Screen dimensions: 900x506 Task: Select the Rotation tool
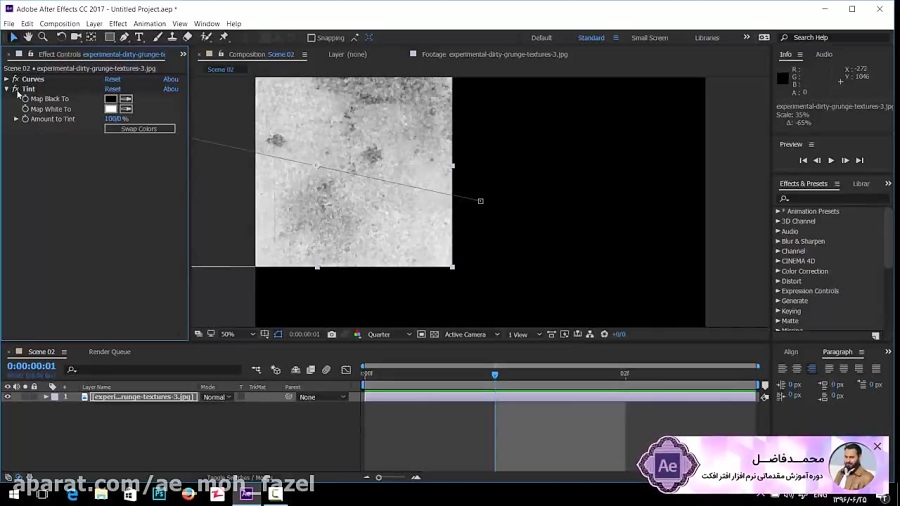pyautogui.click(x=61, y=37)
